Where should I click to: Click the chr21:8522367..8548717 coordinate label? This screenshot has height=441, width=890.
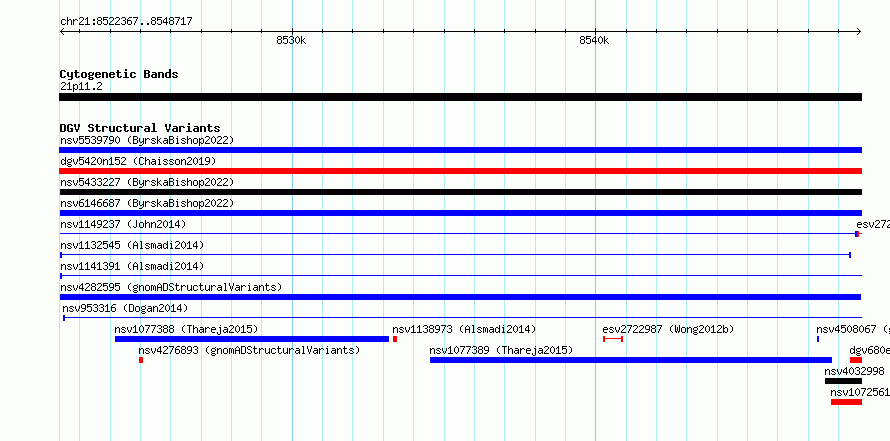click(126, 22)
